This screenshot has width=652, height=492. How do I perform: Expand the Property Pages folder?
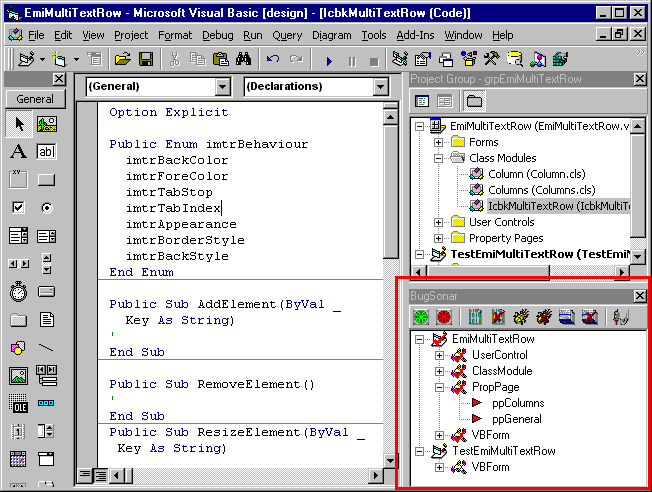pos(438,238)
